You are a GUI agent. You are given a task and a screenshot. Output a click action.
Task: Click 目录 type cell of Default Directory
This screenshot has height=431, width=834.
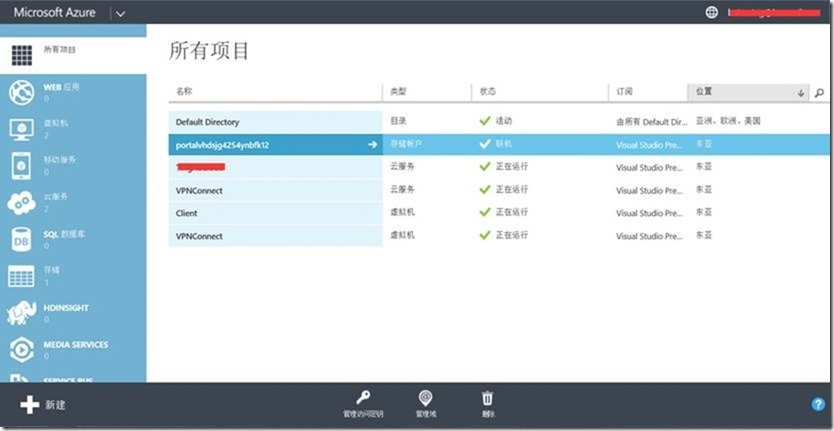[398, 121]
